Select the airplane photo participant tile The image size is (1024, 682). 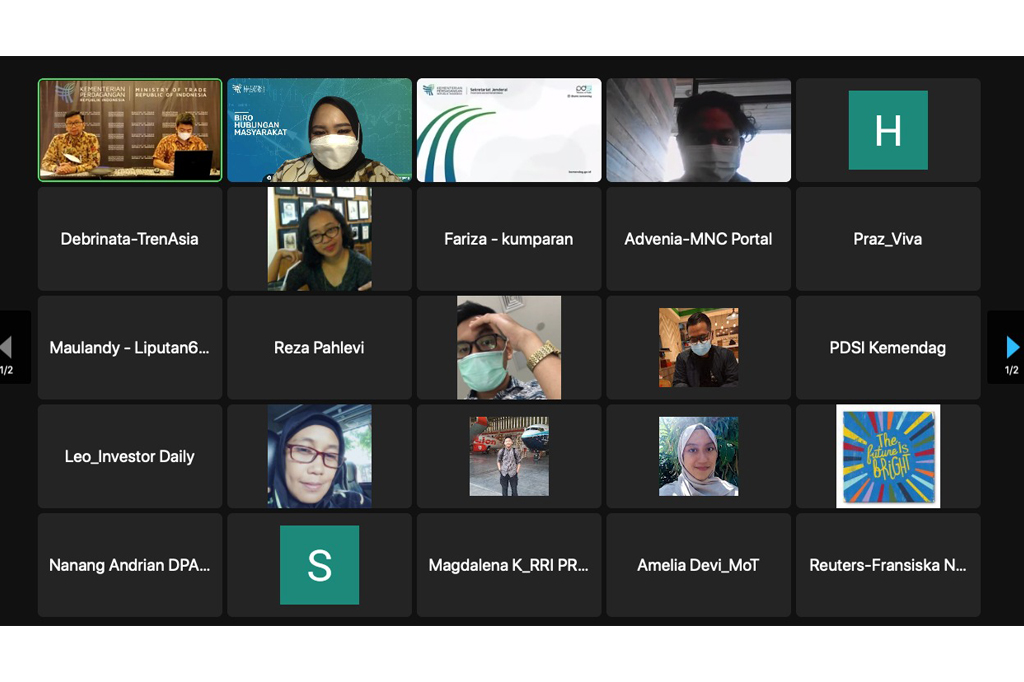tap(509, 456)
